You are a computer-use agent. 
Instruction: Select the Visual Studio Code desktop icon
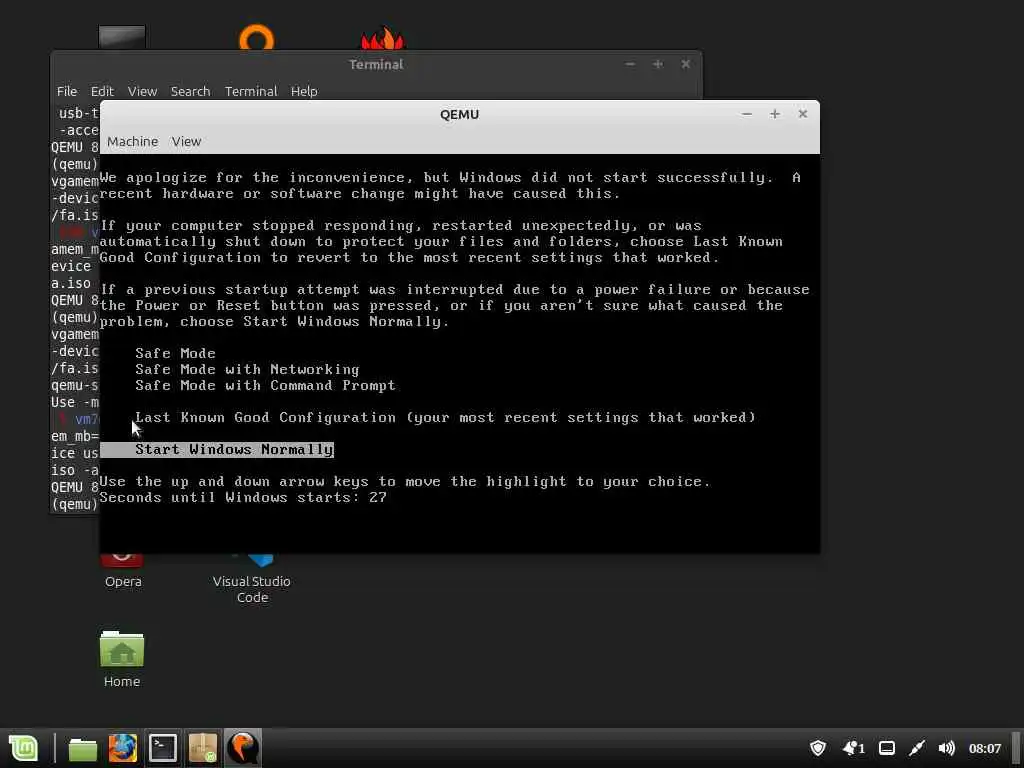coord(252,579)
